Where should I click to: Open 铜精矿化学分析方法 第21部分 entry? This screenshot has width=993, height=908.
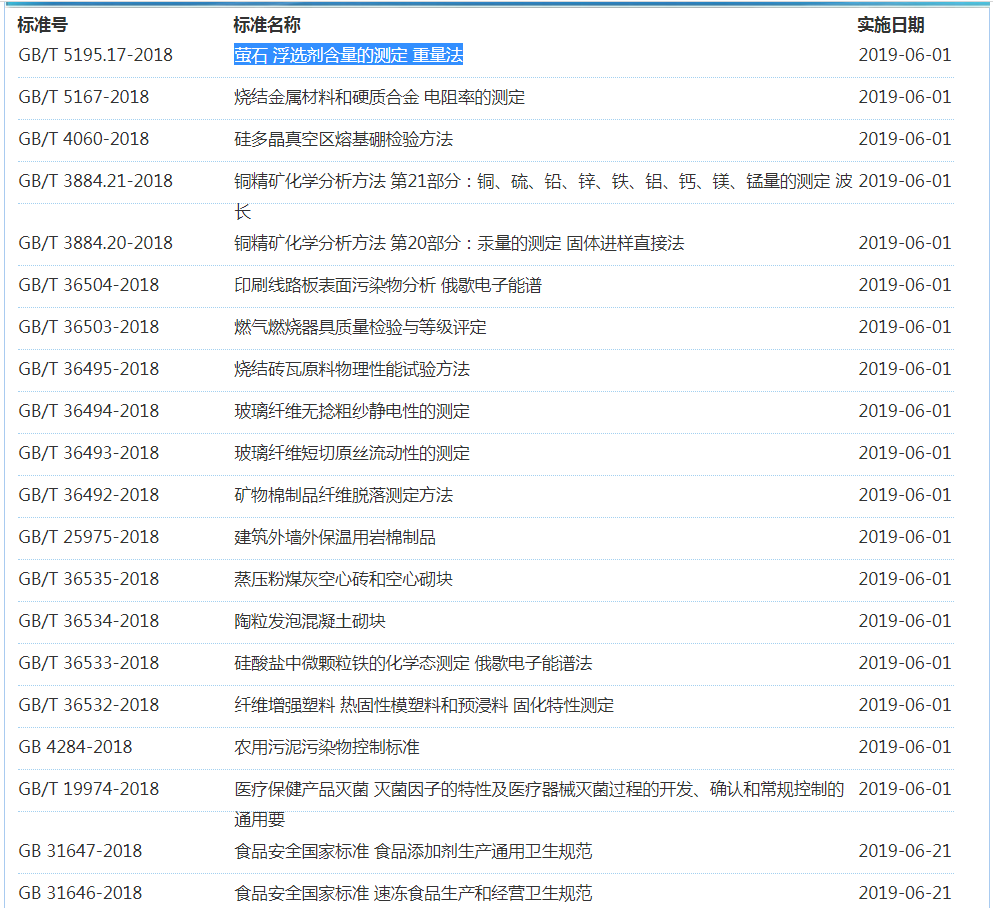(x=542, y=181)
